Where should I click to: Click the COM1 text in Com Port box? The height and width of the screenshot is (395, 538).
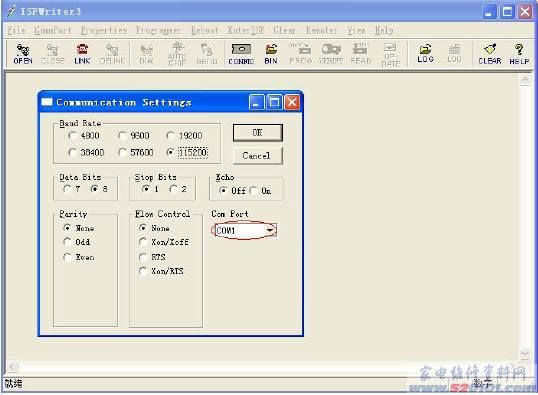coord(225,230)
